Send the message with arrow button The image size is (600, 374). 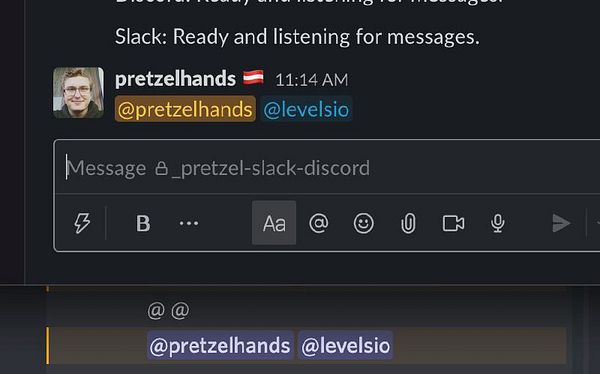561,223
